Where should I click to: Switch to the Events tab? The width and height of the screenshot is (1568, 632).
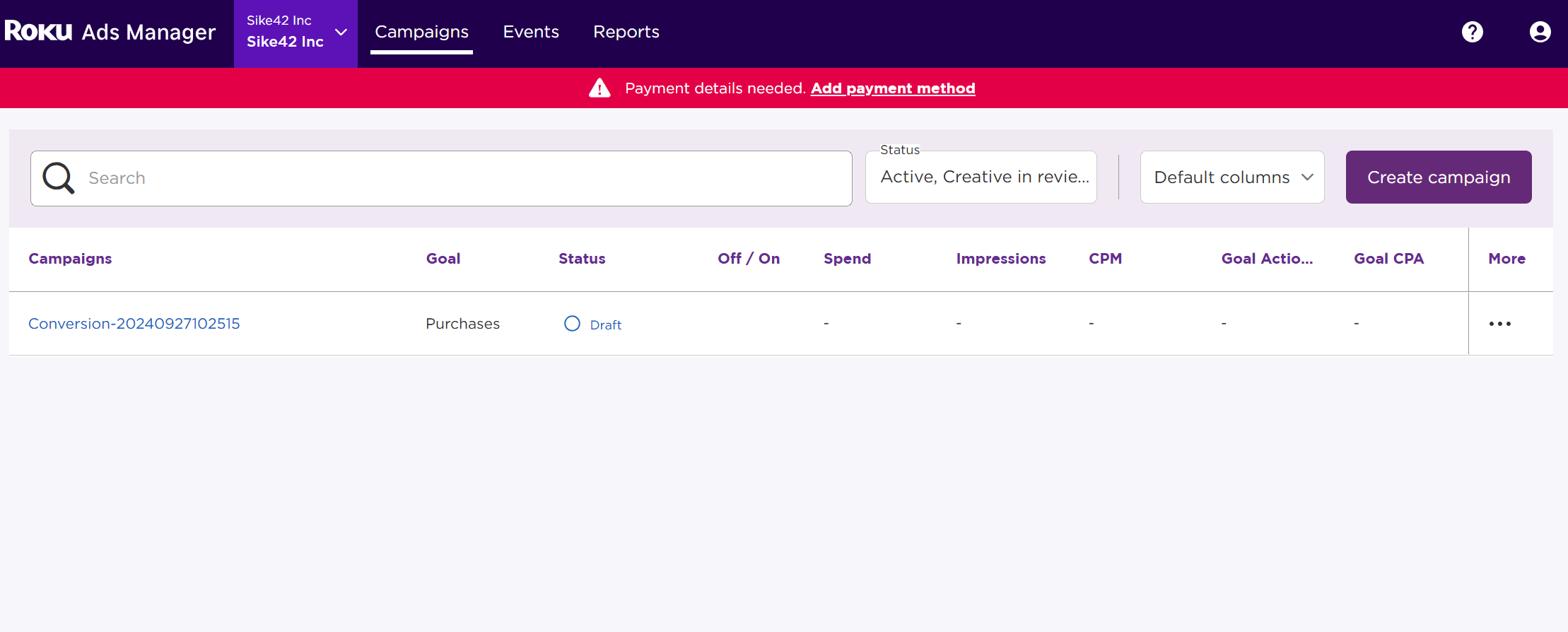click(530, 32)
